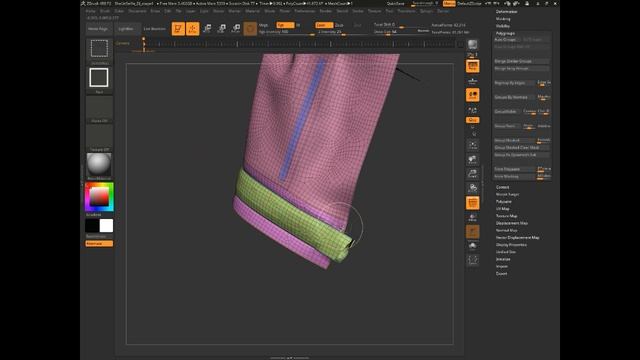Open the Preferences menu
Screen dimensions: 640x360
coord(305,11)
